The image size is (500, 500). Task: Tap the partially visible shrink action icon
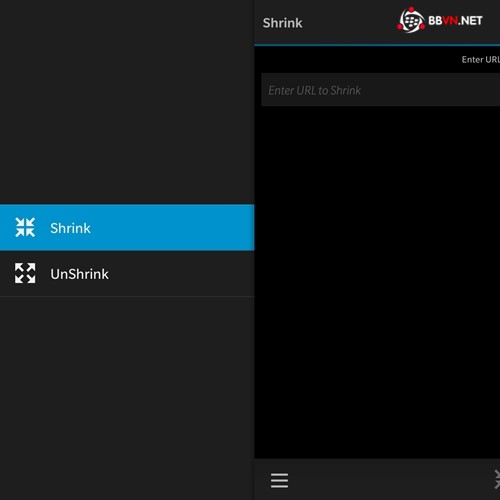497,479
